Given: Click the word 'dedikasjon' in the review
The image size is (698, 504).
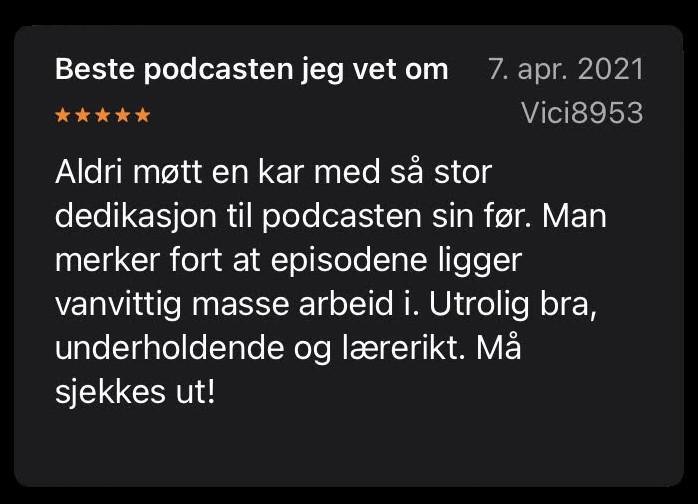Looking at the screenshot, I should [x=136, y=217].
